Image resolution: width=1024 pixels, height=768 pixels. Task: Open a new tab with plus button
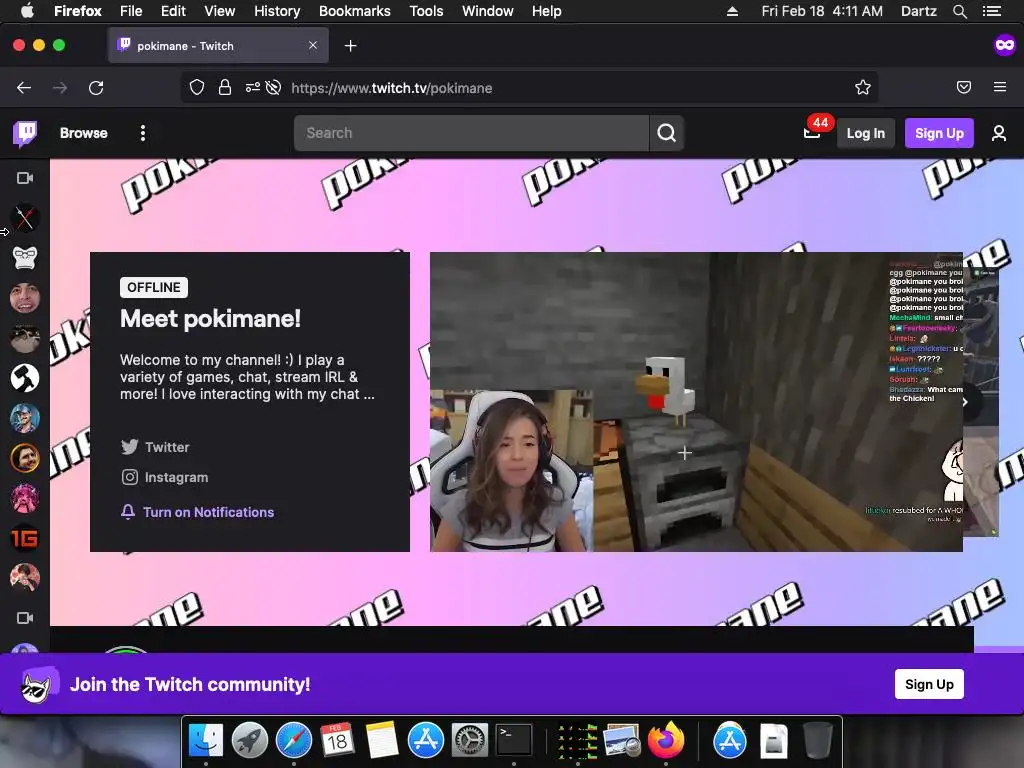[351, 46]
